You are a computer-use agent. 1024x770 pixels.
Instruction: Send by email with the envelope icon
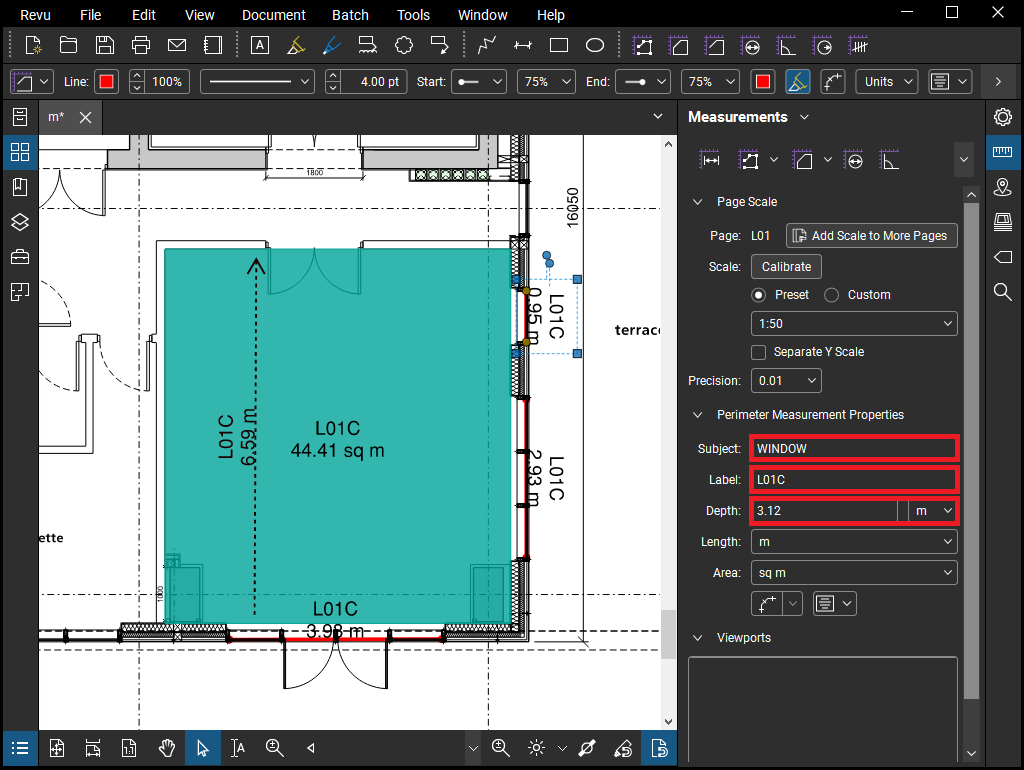coord(176,46)
